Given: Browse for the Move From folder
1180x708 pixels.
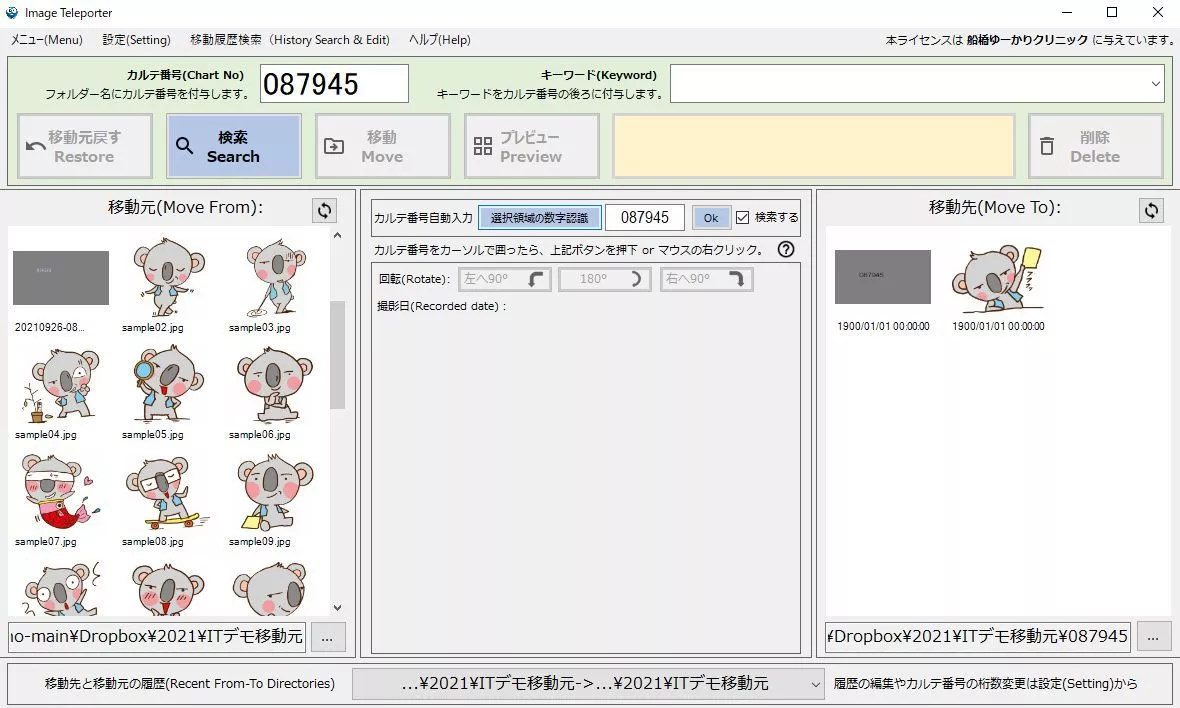Looking at the screenshot, I should 328,636.
